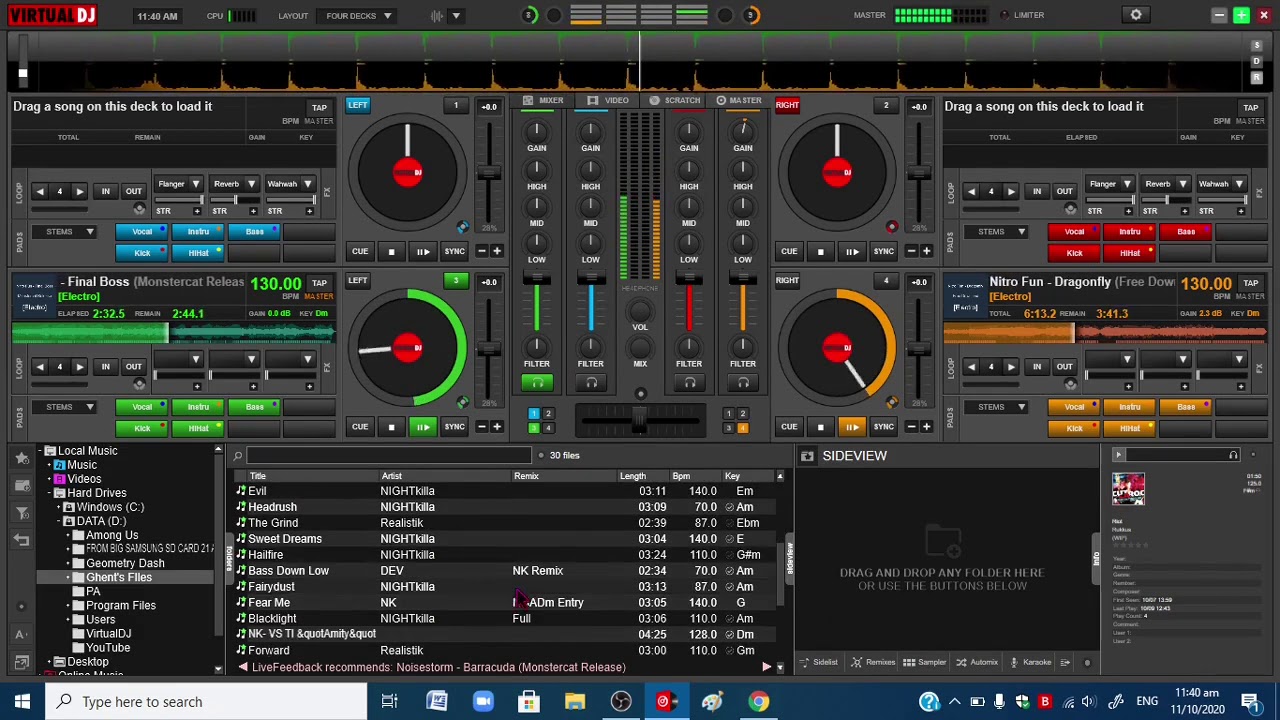This screenshot has width=1280, height=720.
Task: Click the favorites star icon in browser sidebar
Action: pyautogui.click(x=22, y=458)
